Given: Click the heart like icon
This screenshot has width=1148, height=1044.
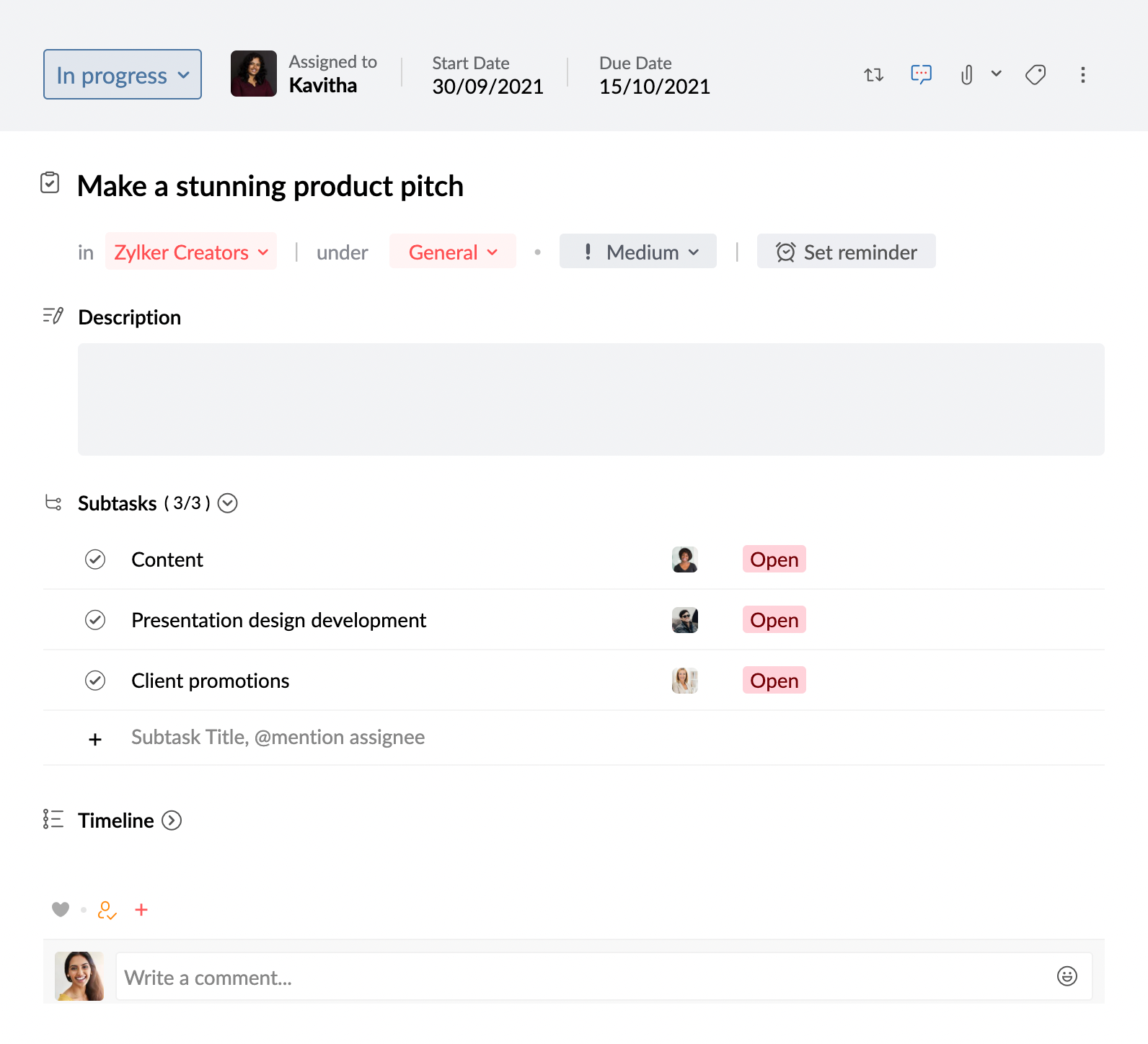Looking at the screenshot, I should coord(61,910).
